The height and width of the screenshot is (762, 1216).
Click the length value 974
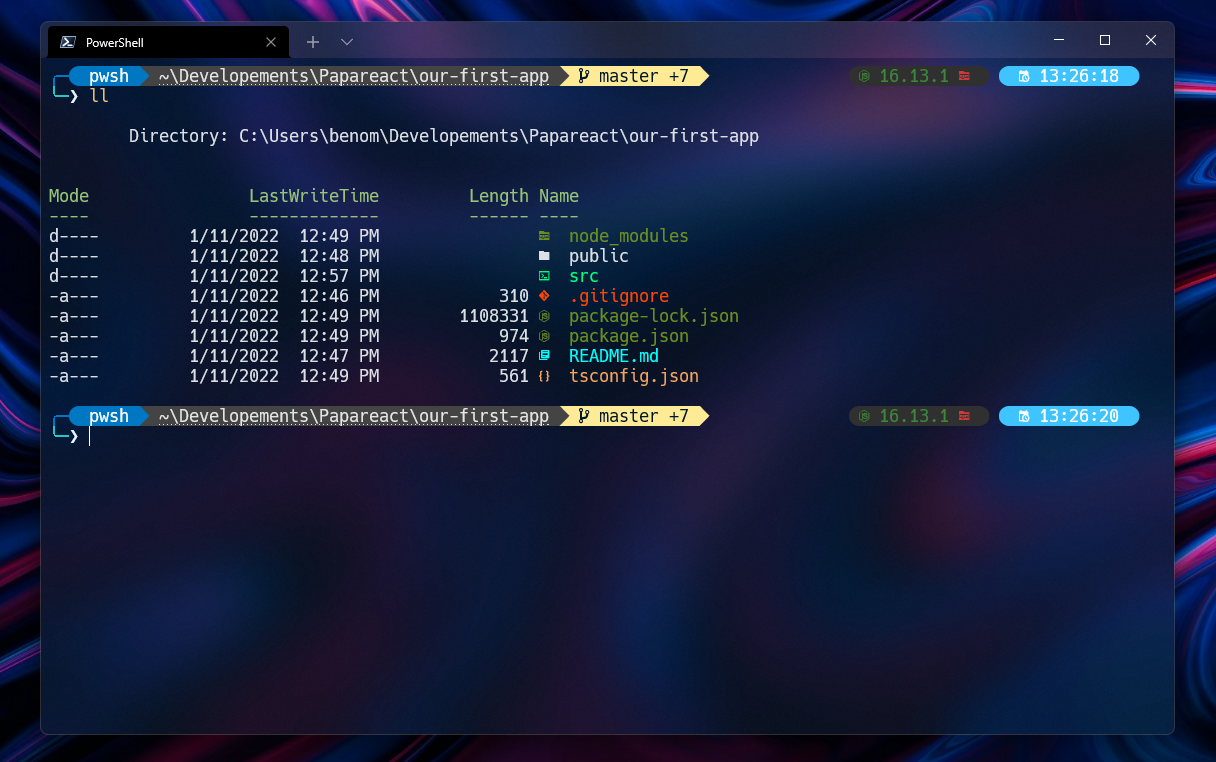click(514, 336)
